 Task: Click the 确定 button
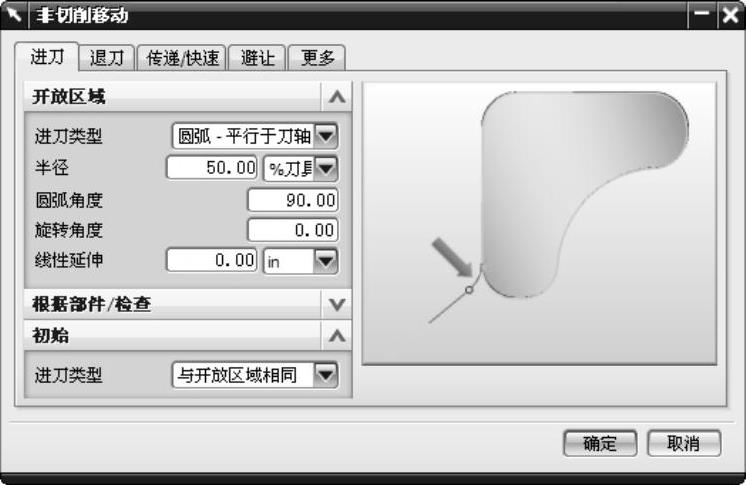pos(600,444)
